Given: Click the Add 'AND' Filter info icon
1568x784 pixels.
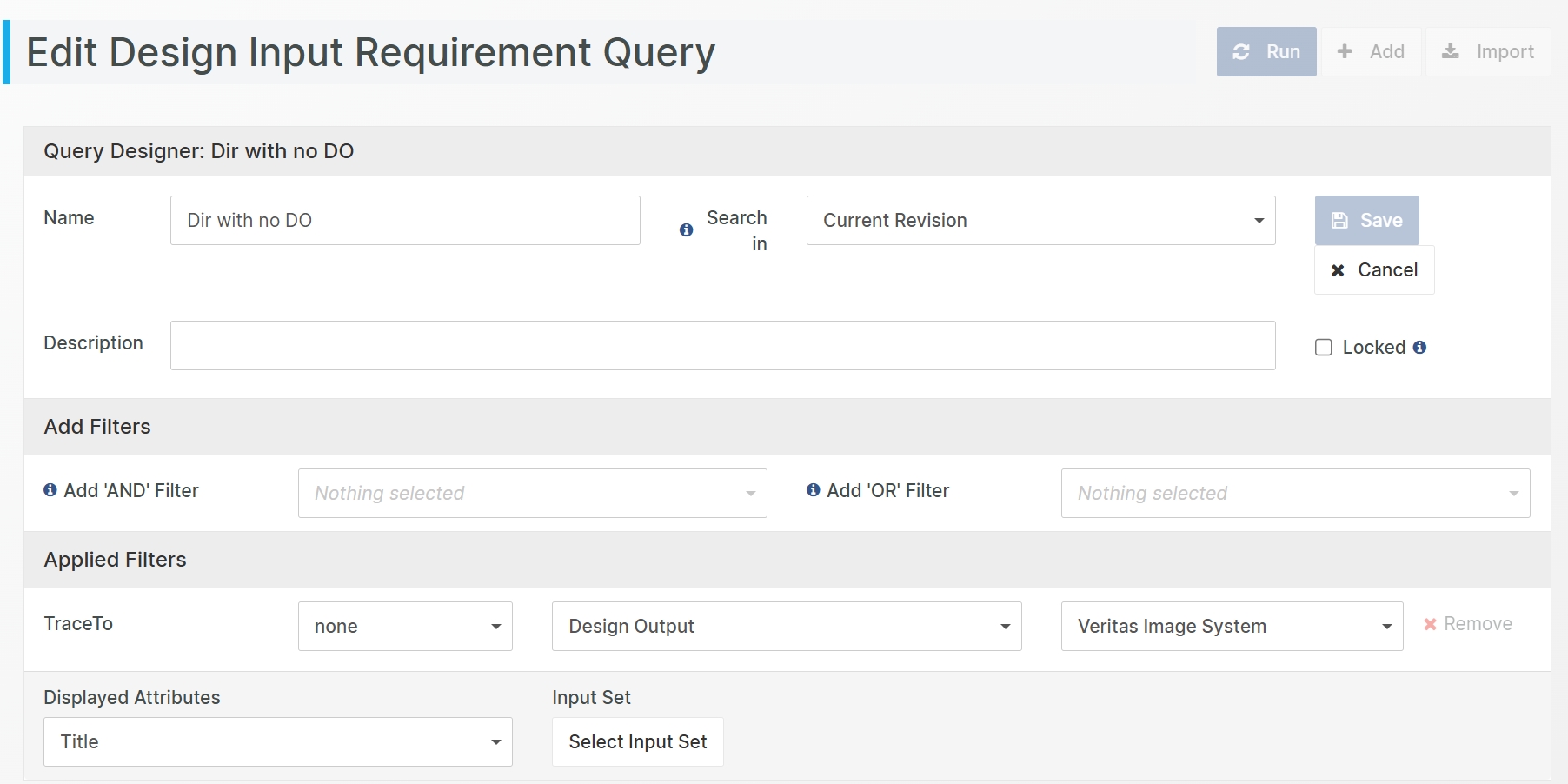Looking at the screenshot, I should tap(50, 490).
